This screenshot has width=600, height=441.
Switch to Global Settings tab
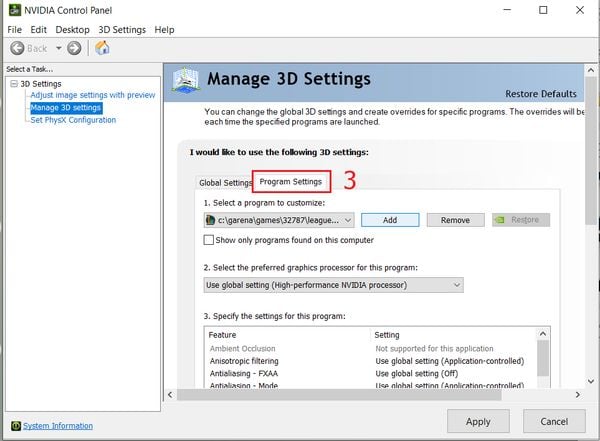coord(225,183)
